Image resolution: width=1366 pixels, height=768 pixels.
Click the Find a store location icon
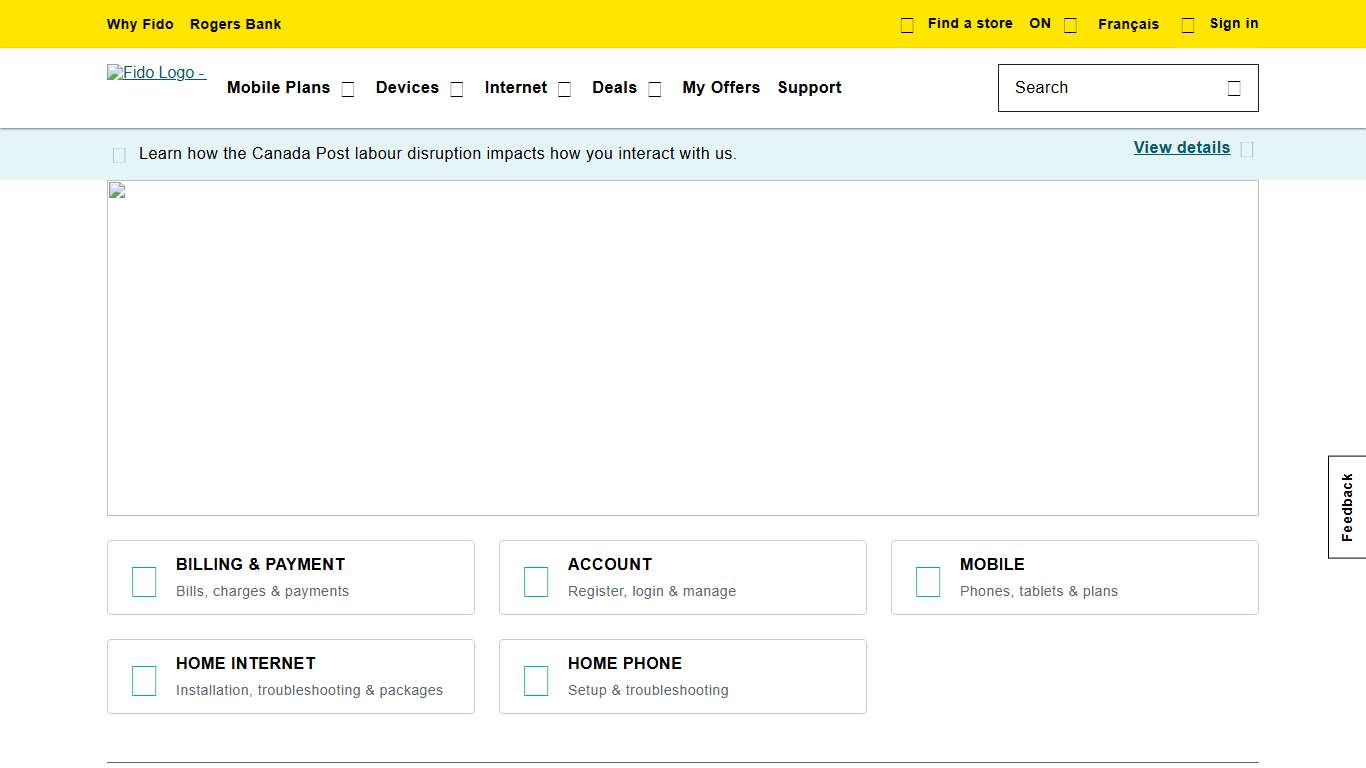[907, 24]
